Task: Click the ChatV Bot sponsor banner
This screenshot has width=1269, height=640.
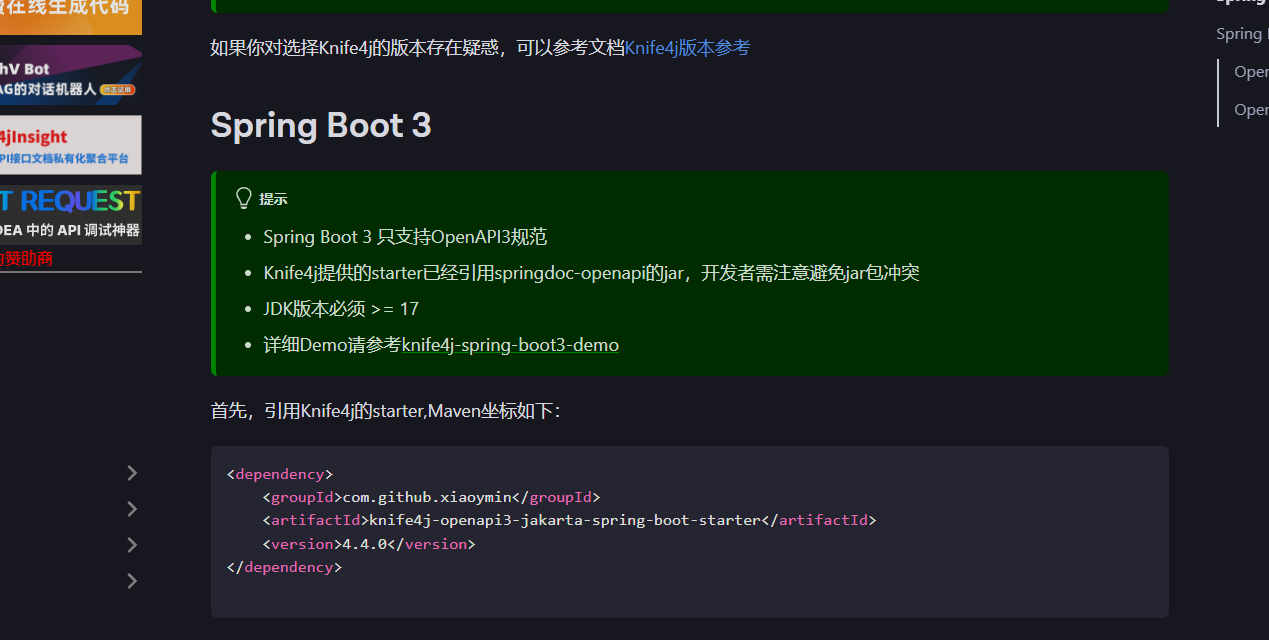Action: pos(71,74)
